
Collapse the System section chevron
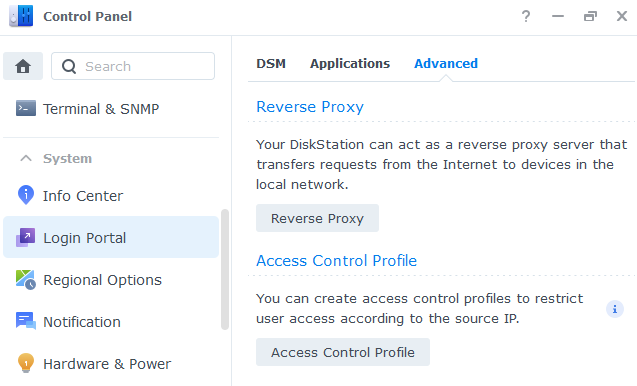[26, 158]
